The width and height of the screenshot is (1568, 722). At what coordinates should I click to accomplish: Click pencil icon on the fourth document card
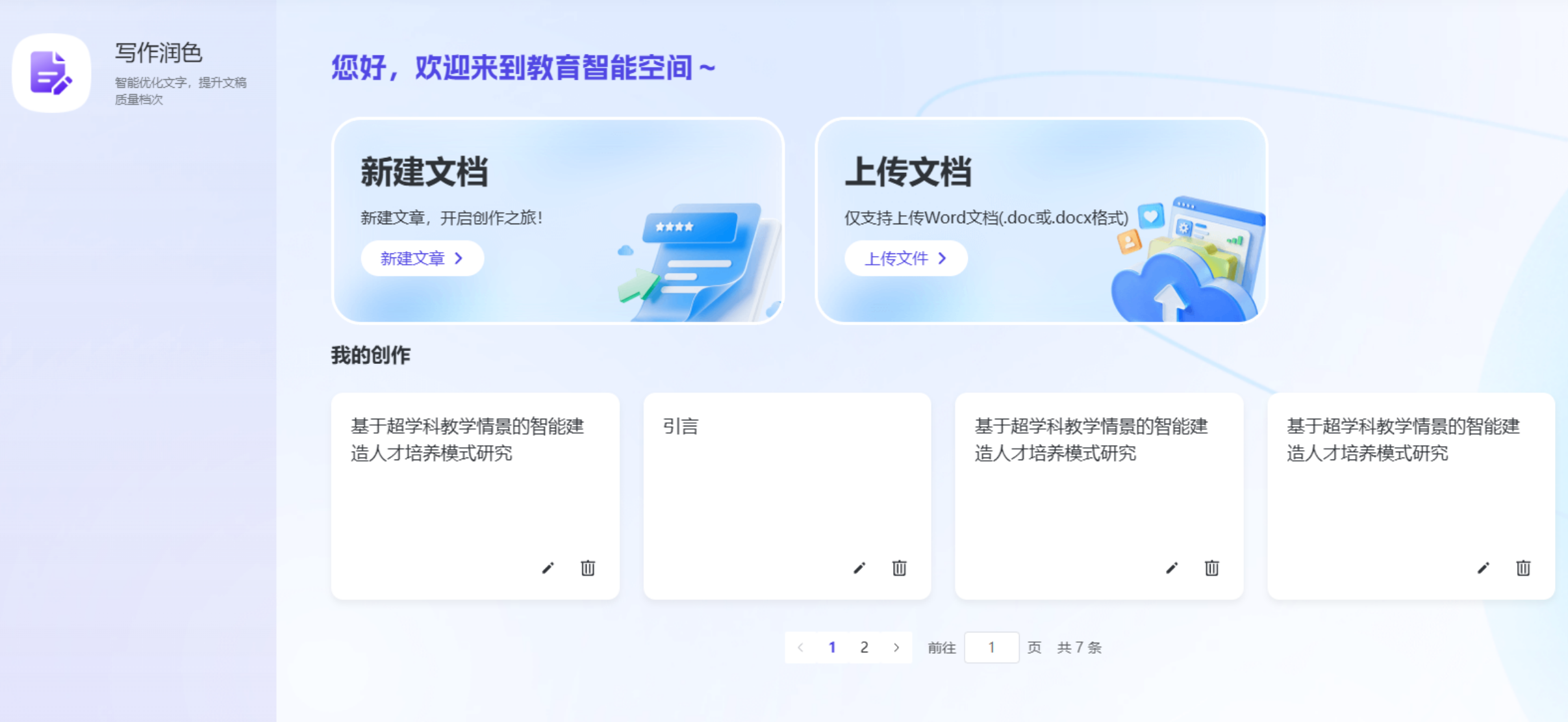pyautogui.click(x=1484, y=568)
